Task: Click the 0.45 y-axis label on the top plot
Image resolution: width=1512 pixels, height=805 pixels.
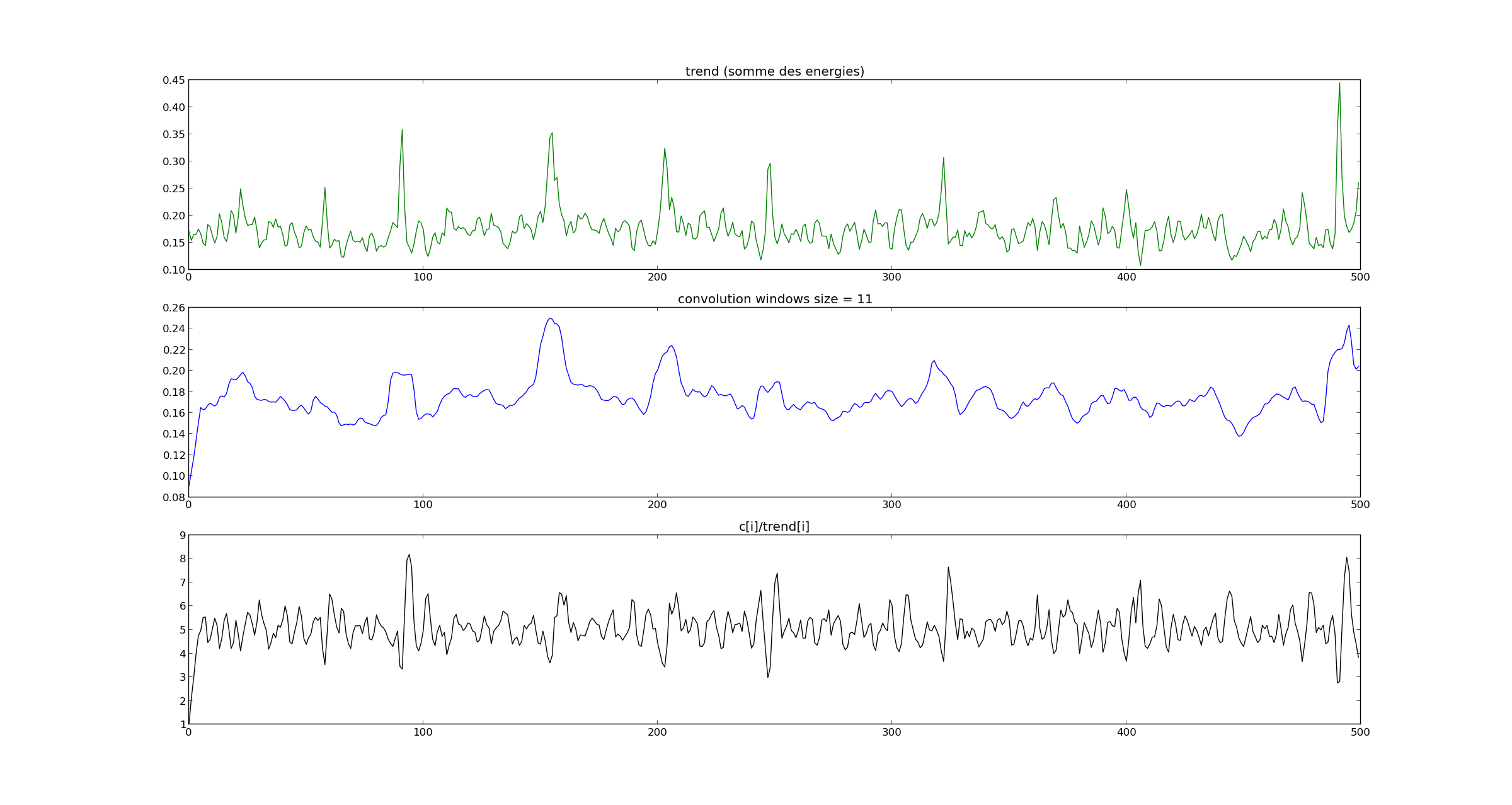Action: tap(174, 80)
